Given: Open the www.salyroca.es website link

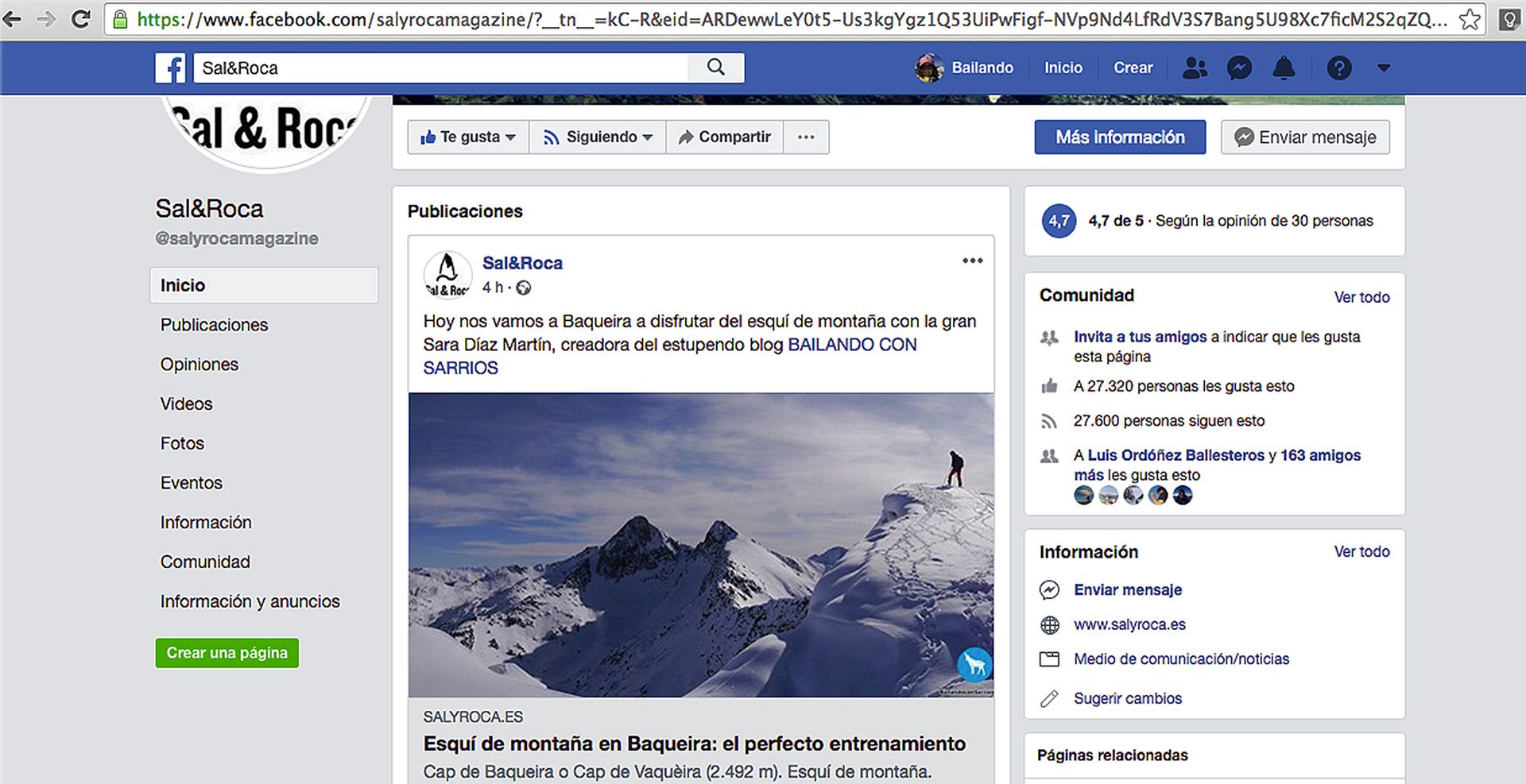Looking at the screenshot, I should (x=1129, y=624).
